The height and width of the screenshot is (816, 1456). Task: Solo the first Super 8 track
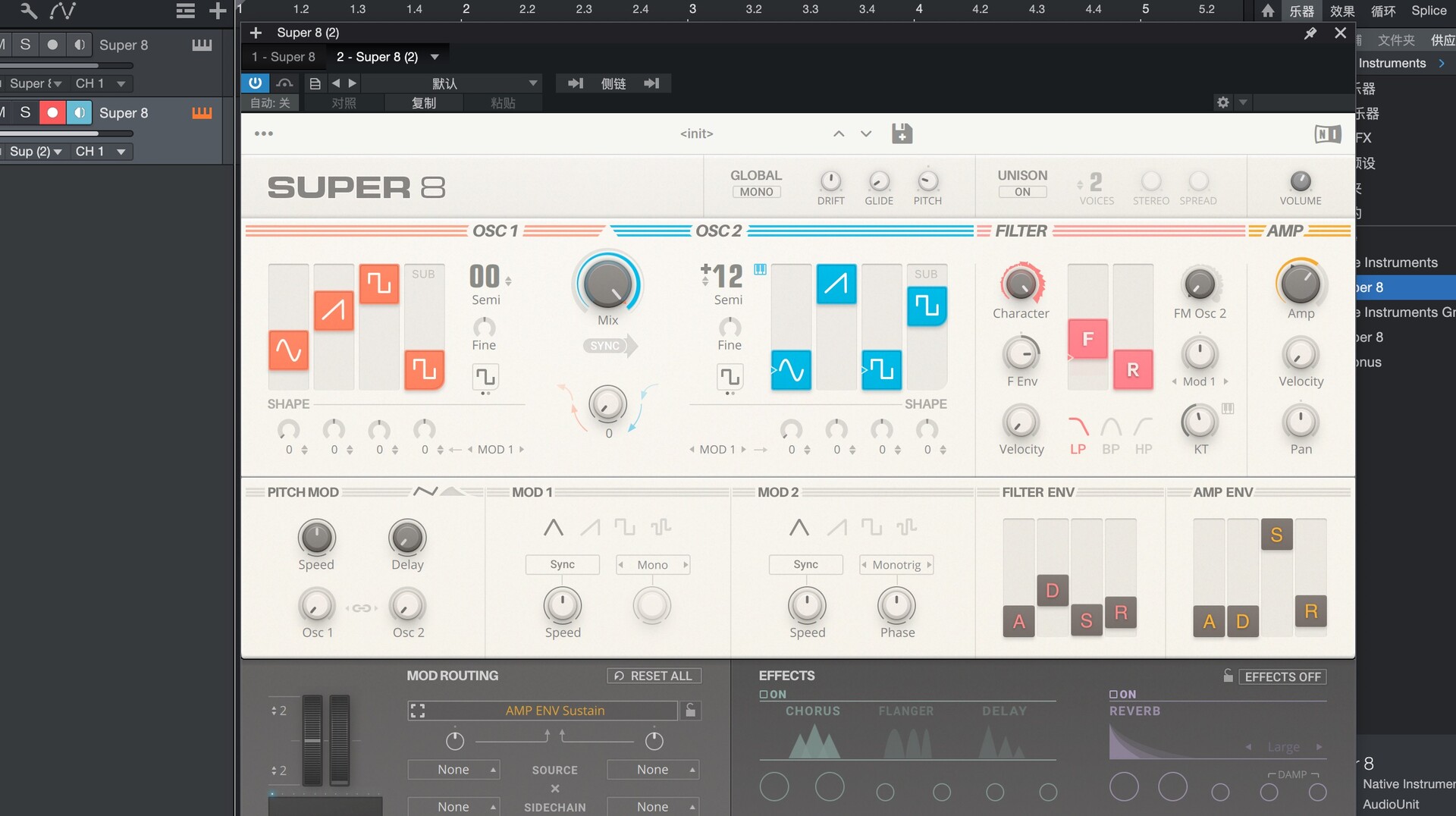click(25, 45)
